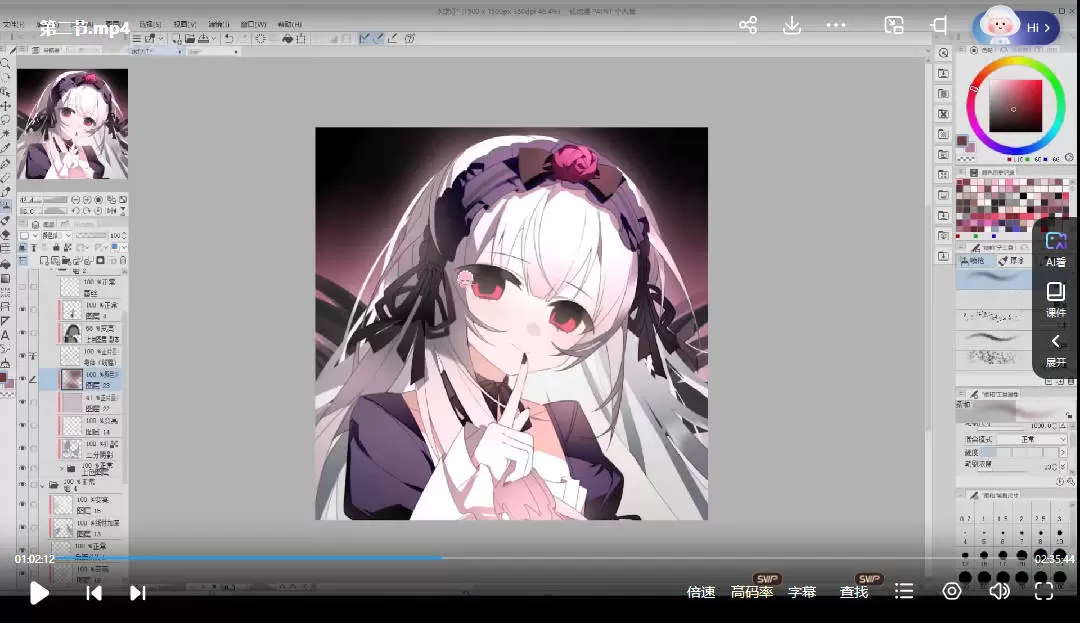Click a swatch in the color set grid
1080x623 pixels.
tap(1012, 204)
